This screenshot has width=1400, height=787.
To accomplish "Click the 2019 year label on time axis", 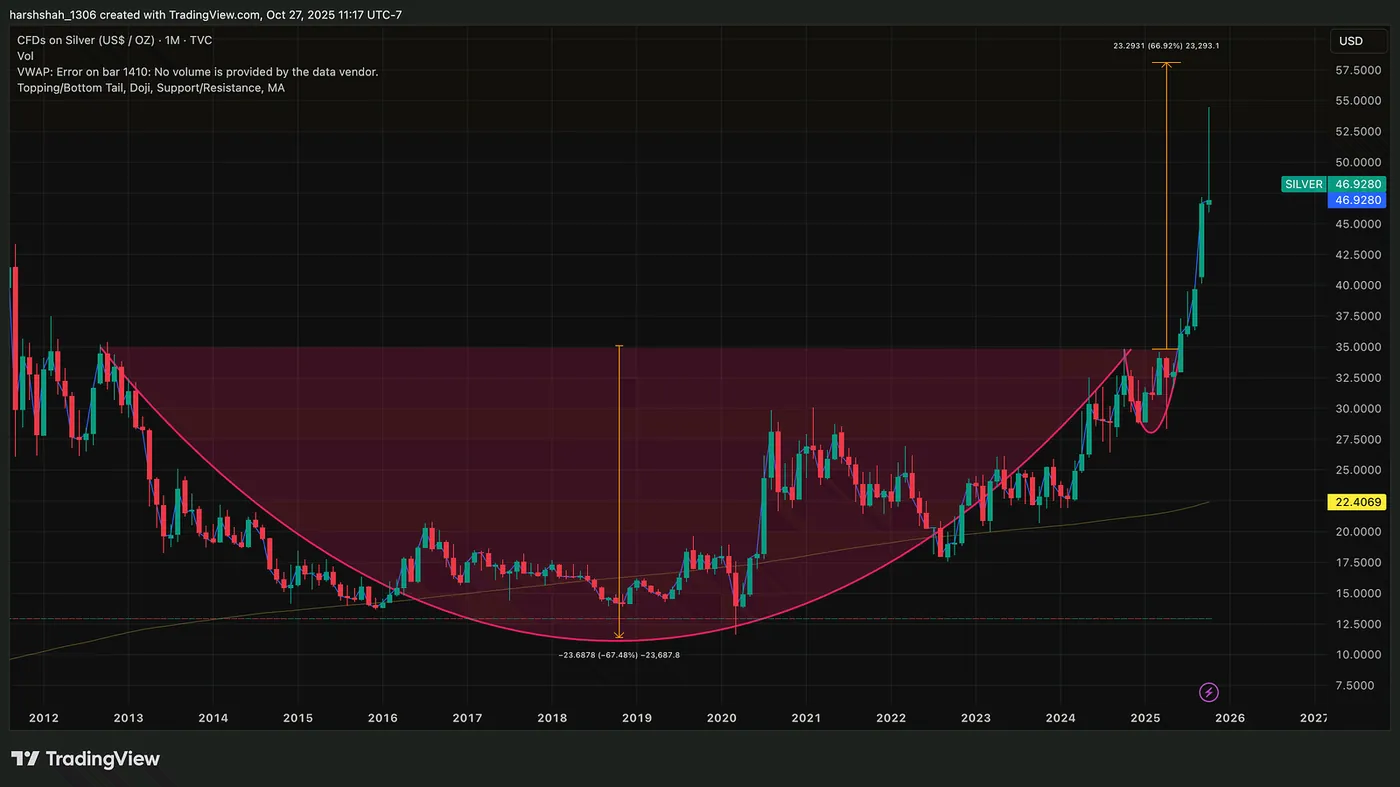I will tap(636, 718).
